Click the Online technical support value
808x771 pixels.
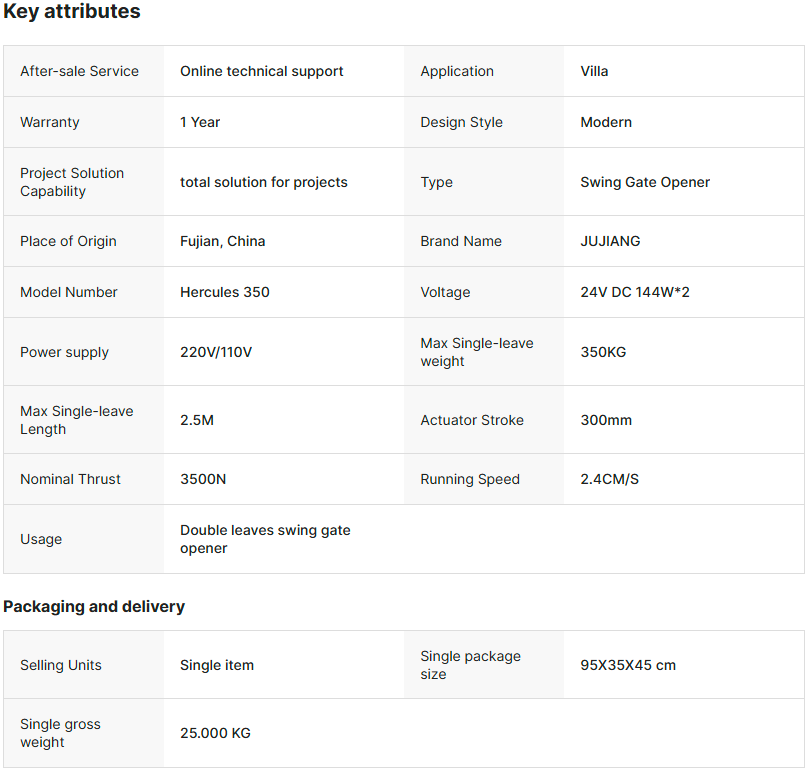[x=261, y=71]
